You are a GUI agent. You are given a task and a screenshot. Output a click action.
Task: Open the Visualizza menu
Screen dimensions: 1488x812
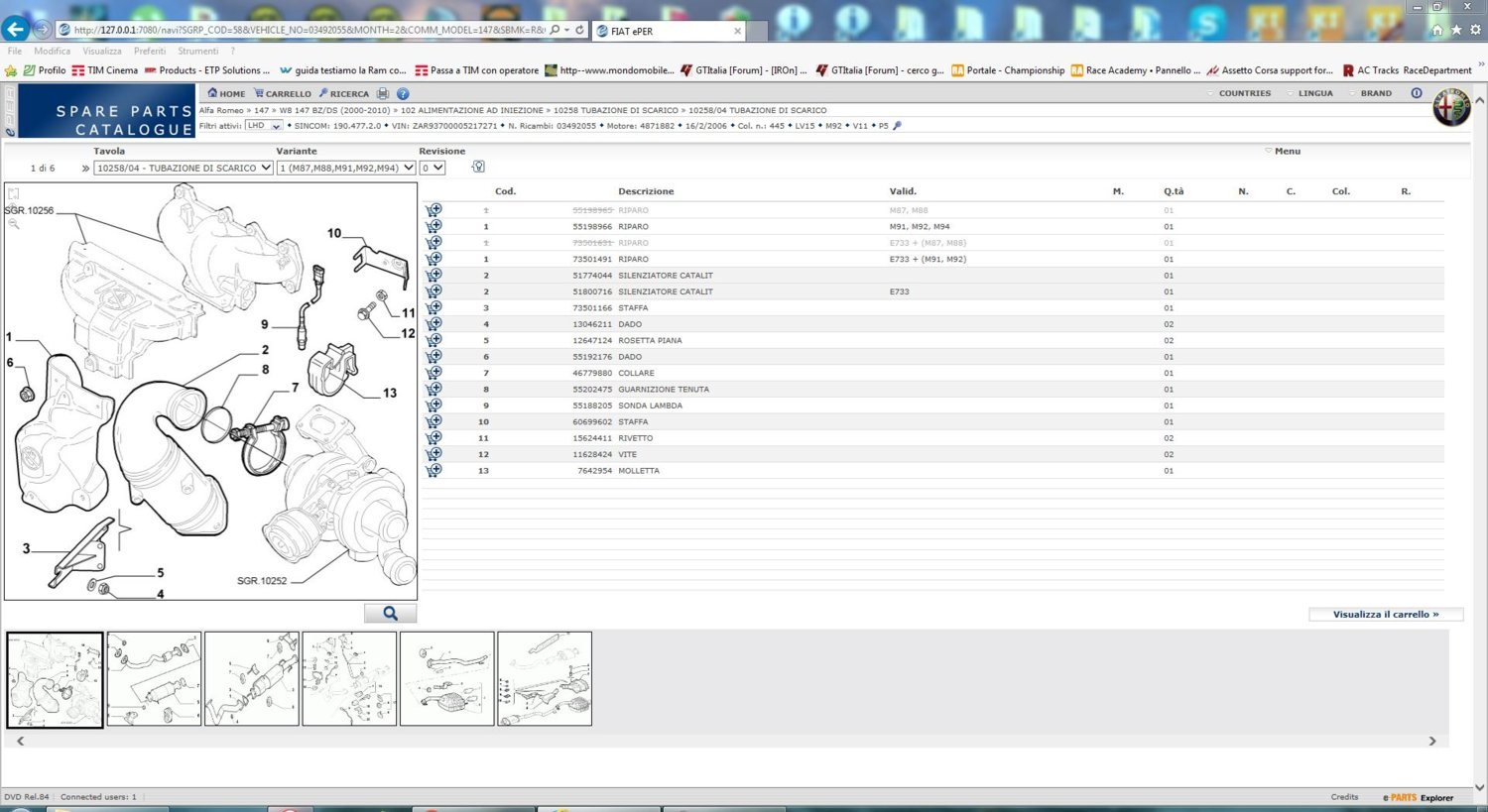coord(102,51)
